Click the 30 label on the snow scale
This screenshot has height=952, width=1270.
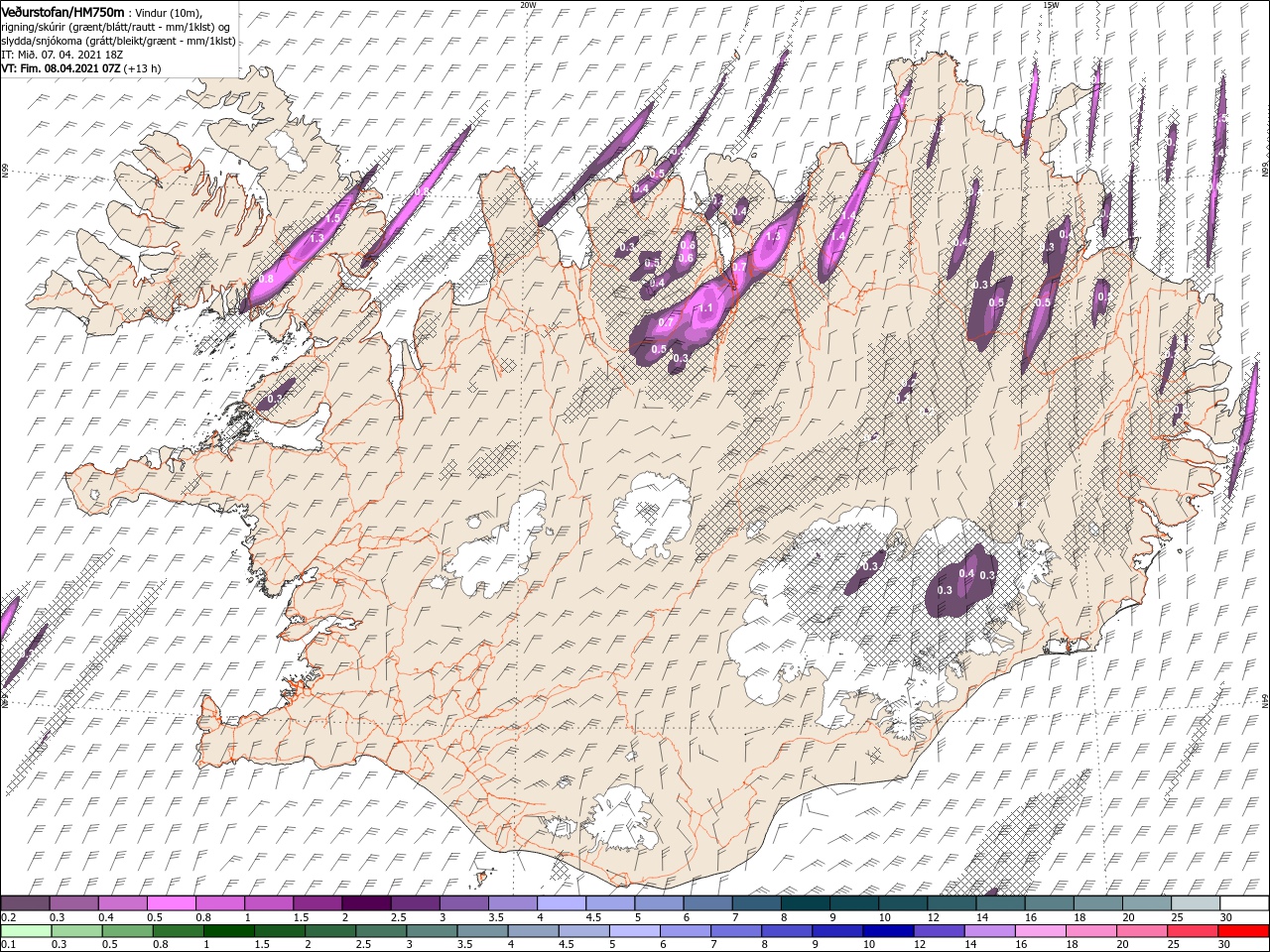pyautogui.click(x=1224, y=917)
